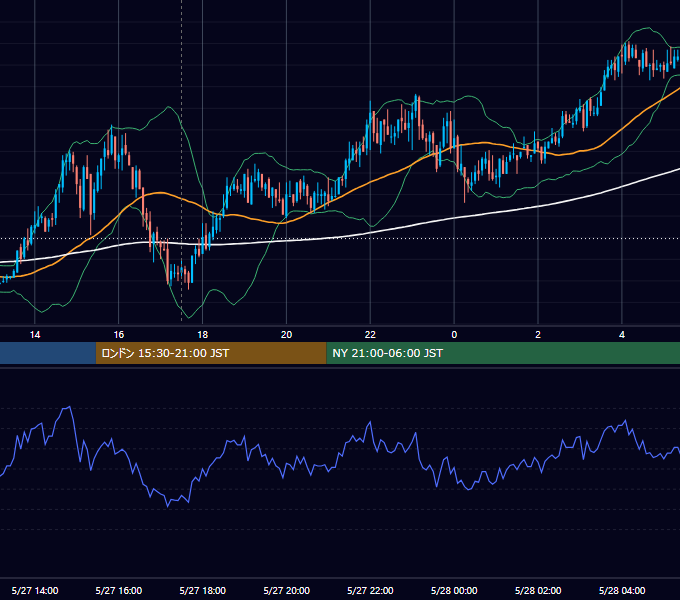Click the 20 hour label on chart axis
This screenshot has height=600, width=680.
click(x=286, y=335)
